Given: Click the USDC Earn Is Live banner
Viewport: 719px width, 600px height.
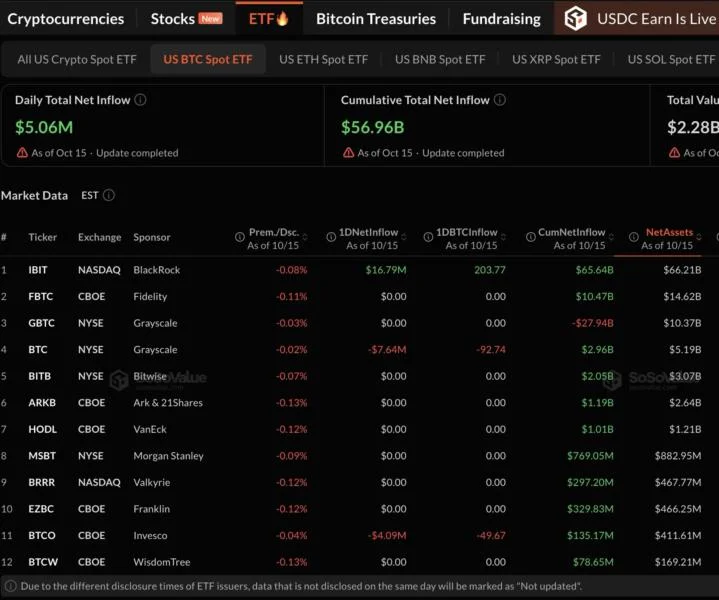Looking at the screenshot, I should 636,18.
